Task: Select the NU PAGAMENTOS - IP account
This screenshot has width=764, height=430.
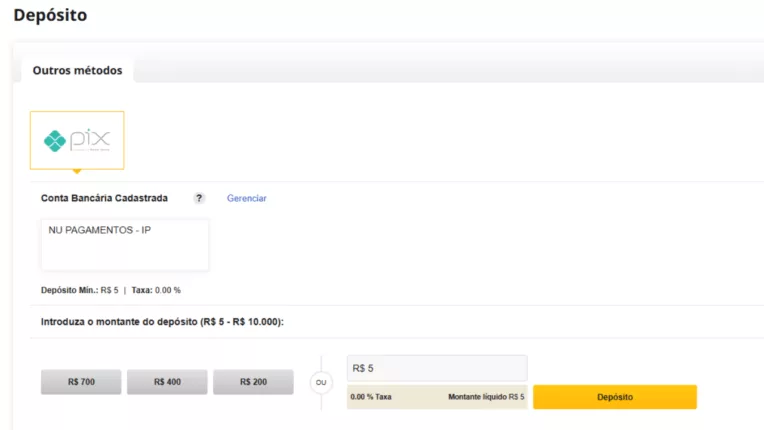Action: click(99, 230)
